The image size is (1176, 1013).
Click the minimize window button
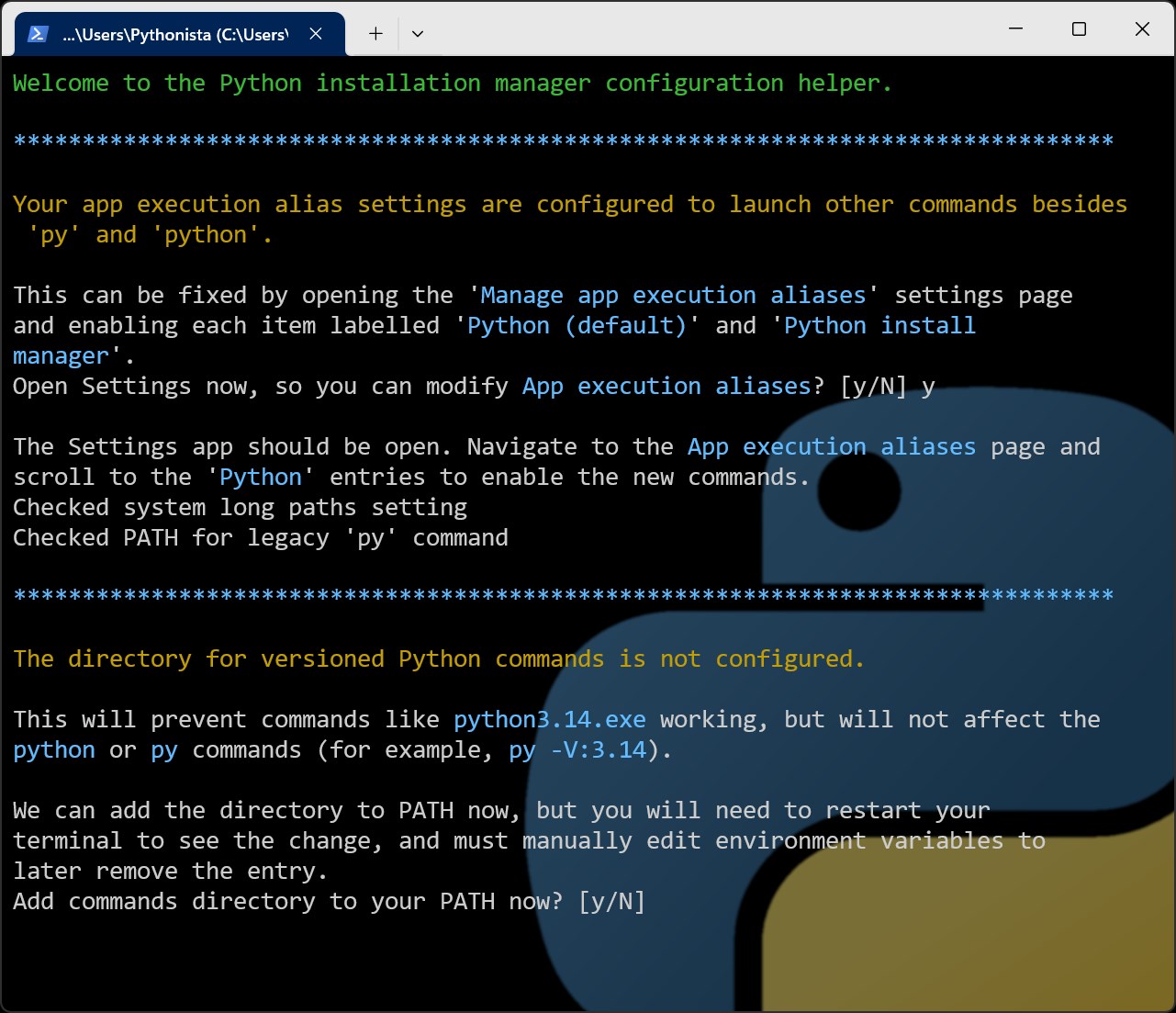(x=1014, y=29)
